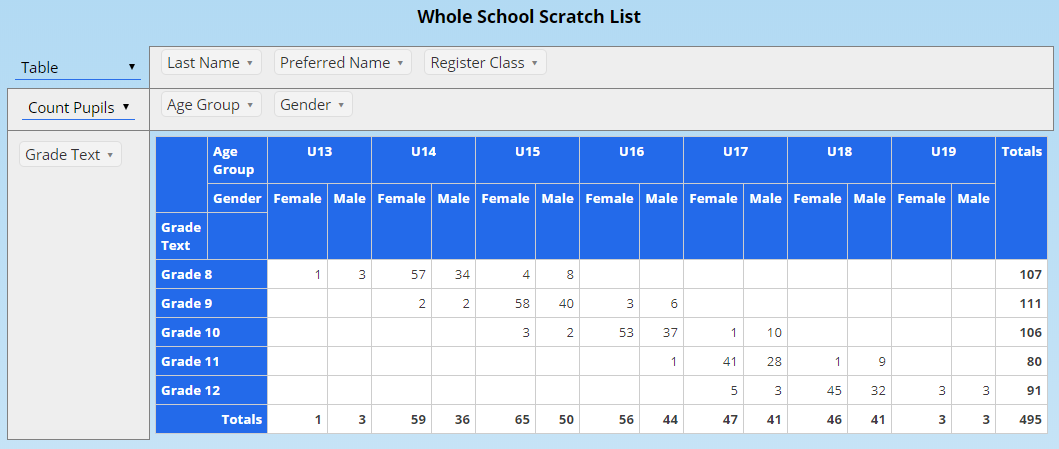Select the U13 column header
The height and width of the screenshot is (449, 1059).
[319, 152]
